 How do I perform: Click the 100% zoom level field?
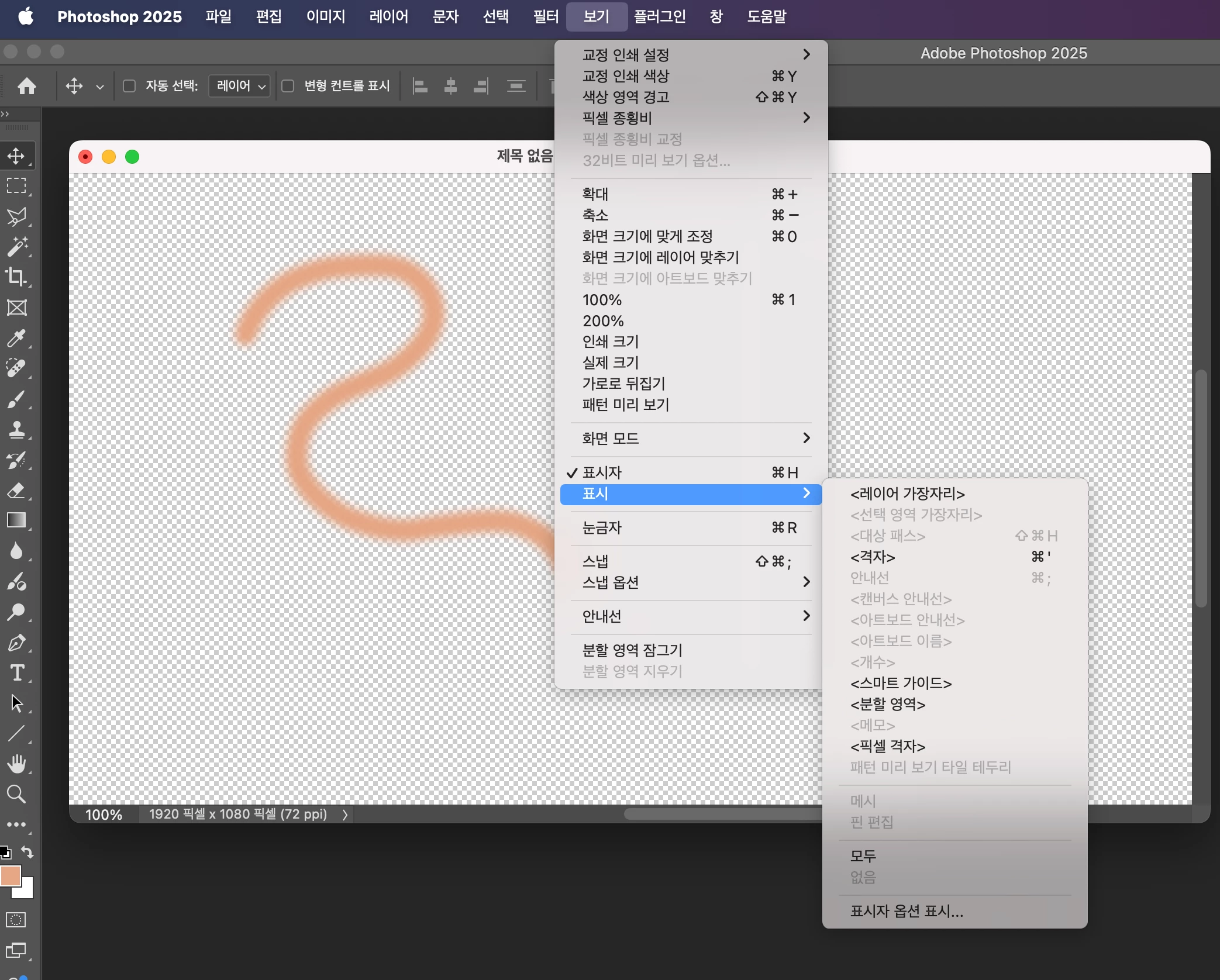coord(104,815)
